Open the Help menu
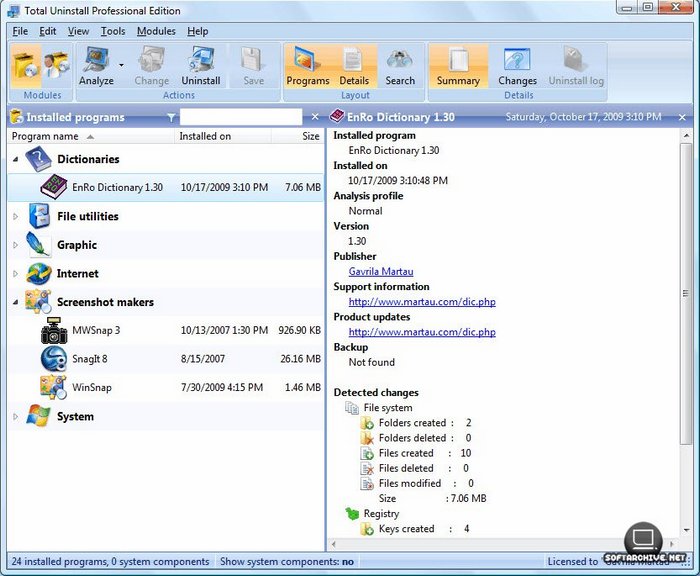The width and height of the screenshot is (700, 576). click(x=198, y=31)
